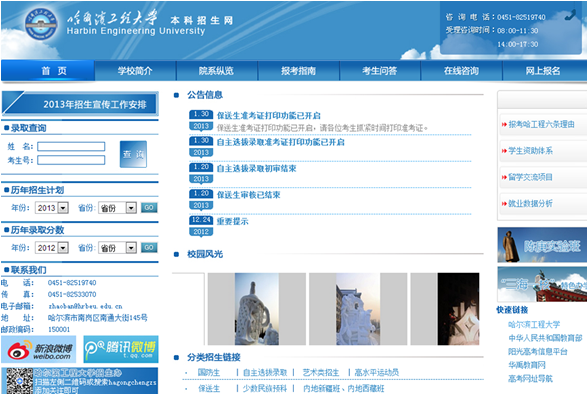Viewport: 588px width, 395px height.
Task: Click the QR code image
Action: coord(18,380)
